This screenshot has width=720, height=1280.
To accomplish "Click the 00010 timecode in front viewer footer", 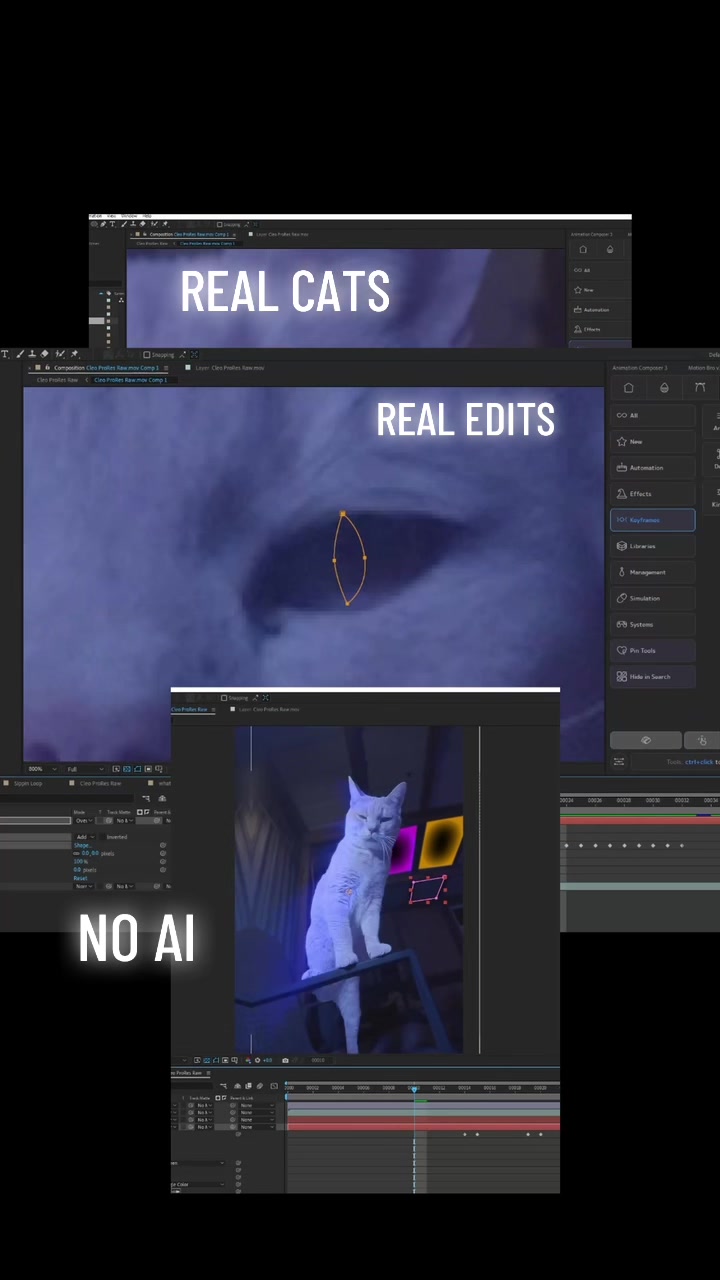I will coord(318,1060).
